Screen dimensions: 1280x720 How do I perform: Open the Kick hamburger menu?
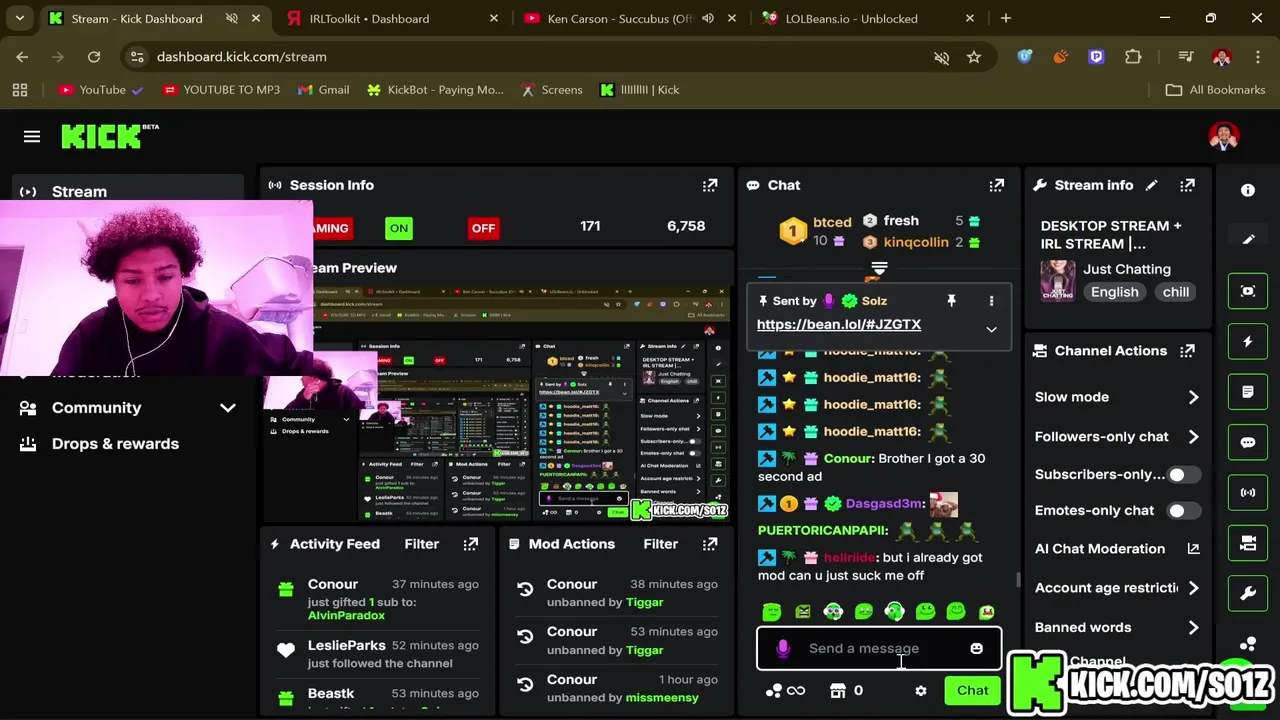[32, 137]
